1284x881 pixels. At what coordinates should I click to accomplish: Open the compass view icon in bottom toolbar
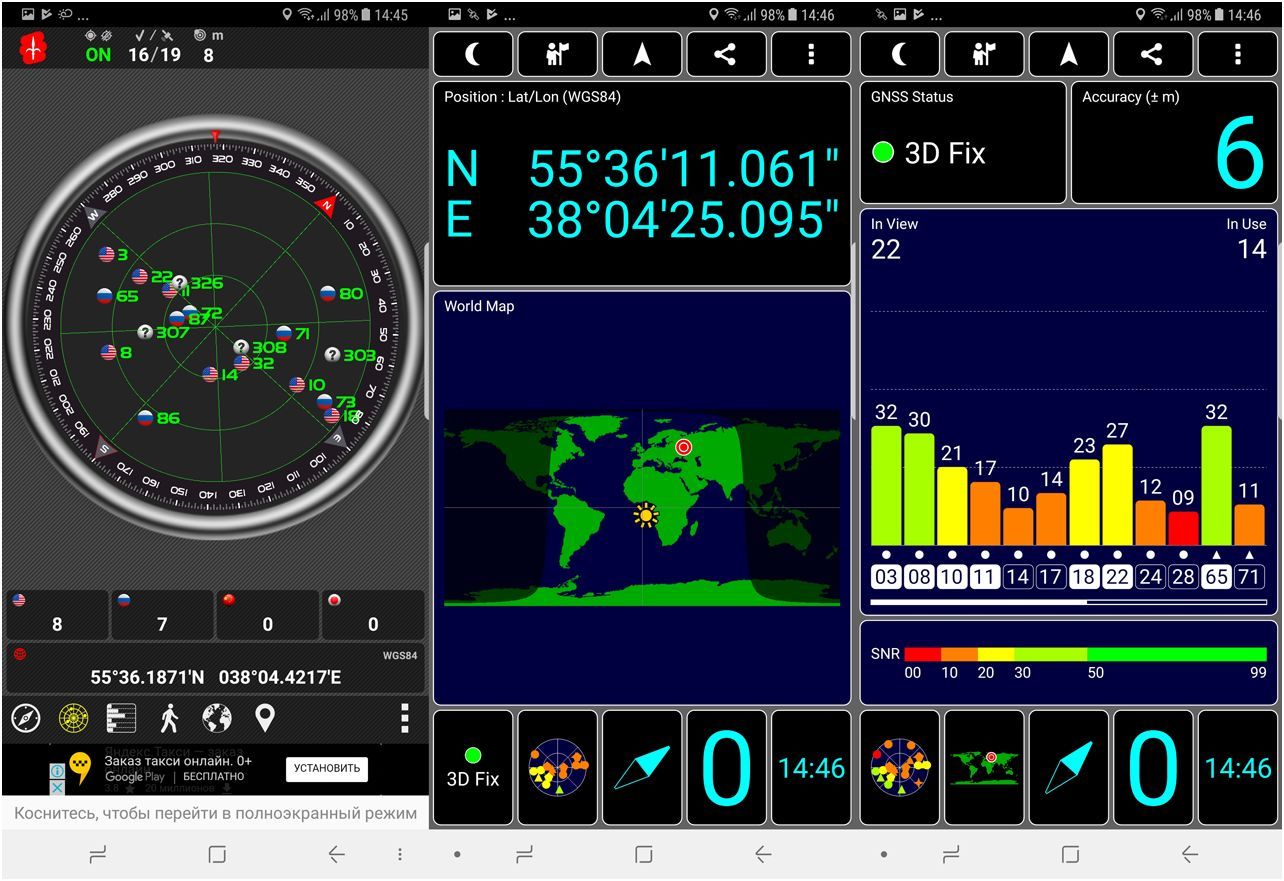26,718
